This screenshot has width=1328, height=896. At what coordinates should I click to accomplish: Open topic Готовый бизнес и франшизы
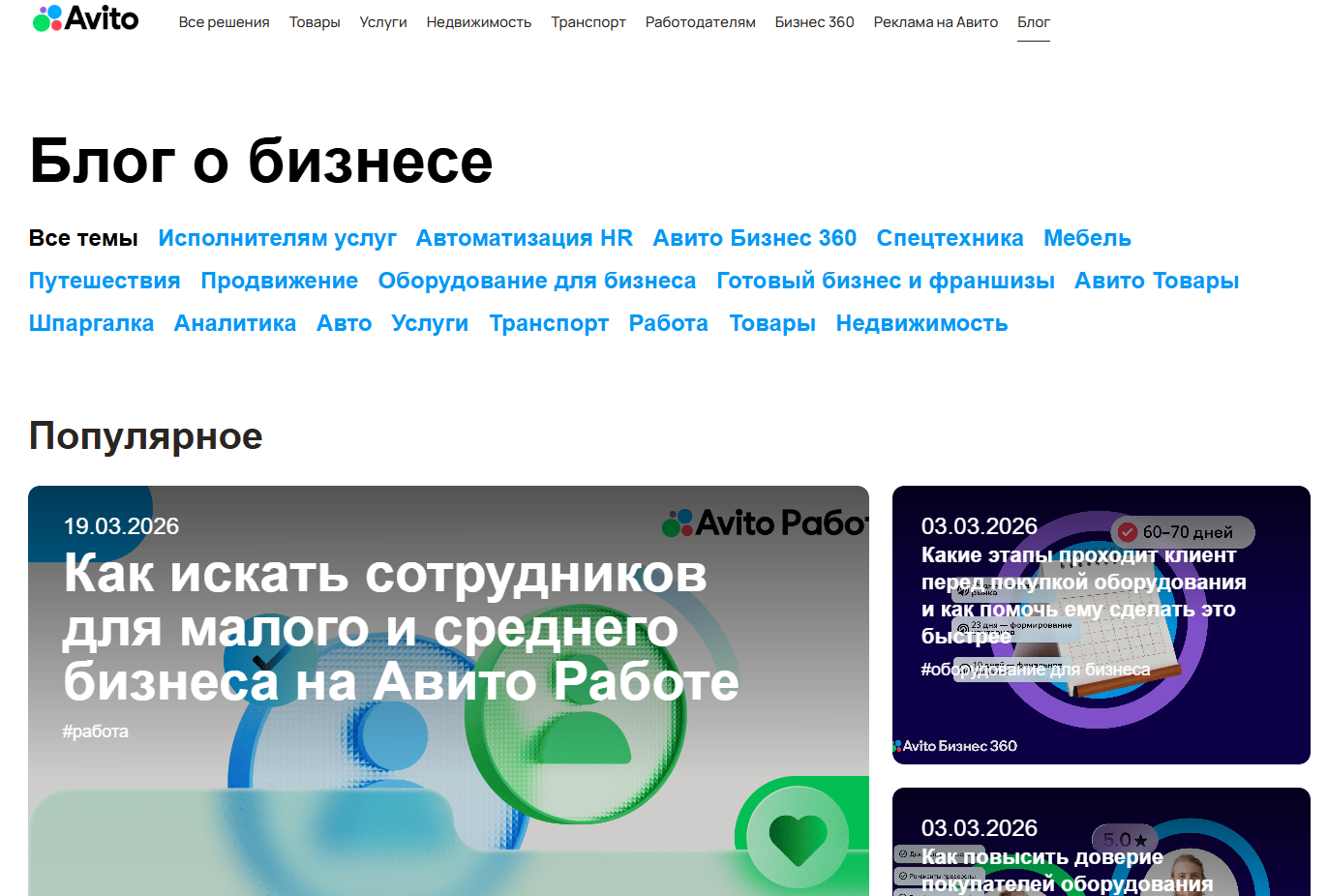(x=886, y=281)
